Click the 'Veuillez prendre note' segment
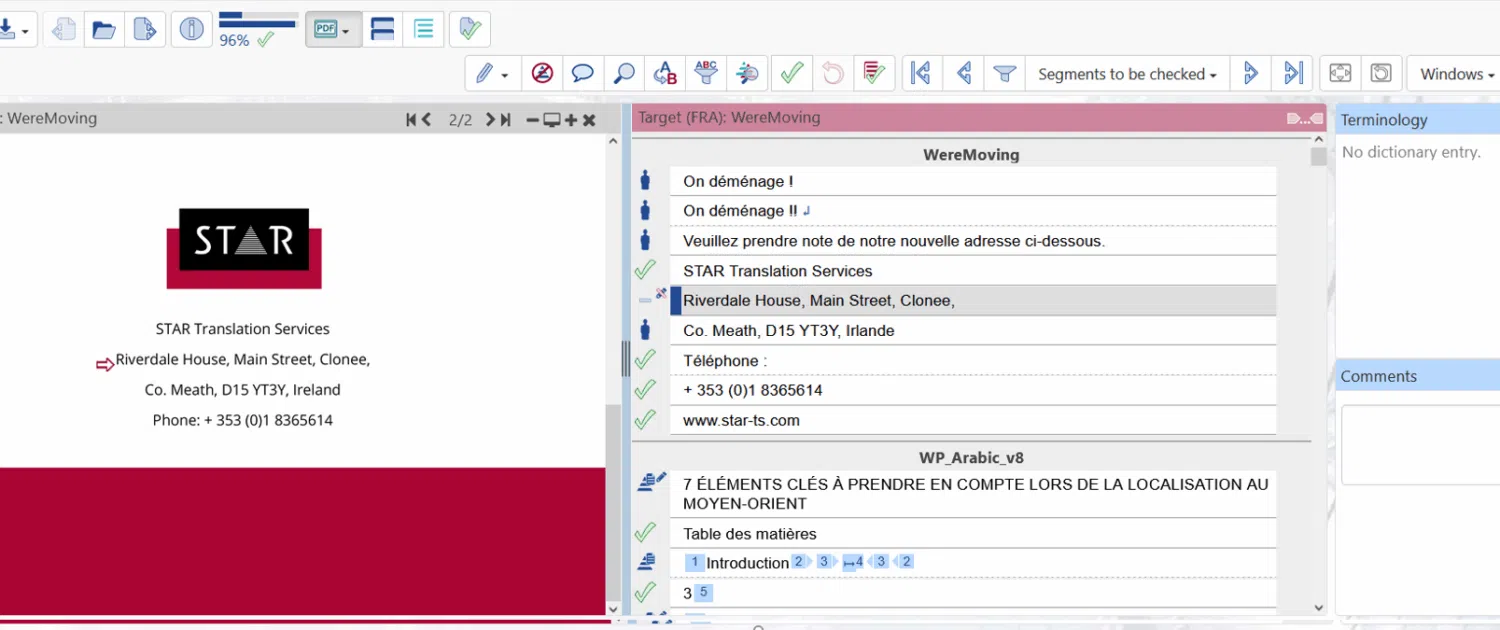This screenshot has width=1500, height=630. point(973,241)
